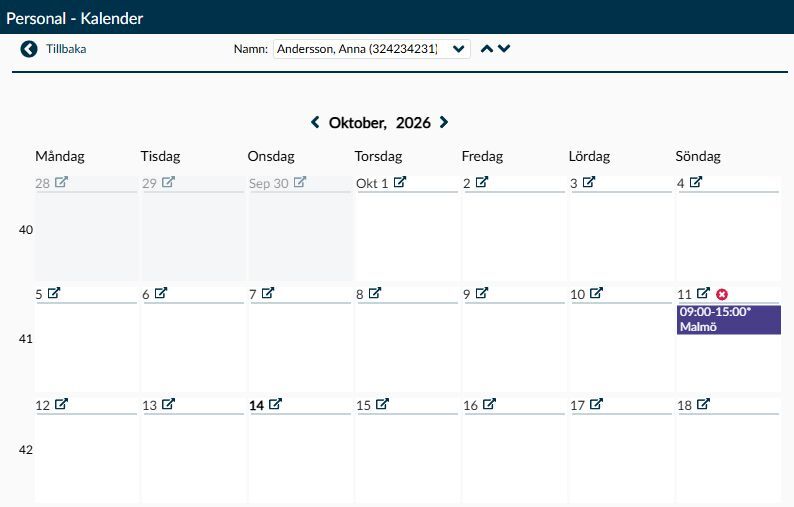The height and width of the screenshot is (507, 794).
Task: Open the edit icon for September 28
Action: pyautogui.click(x=61, y=182)
